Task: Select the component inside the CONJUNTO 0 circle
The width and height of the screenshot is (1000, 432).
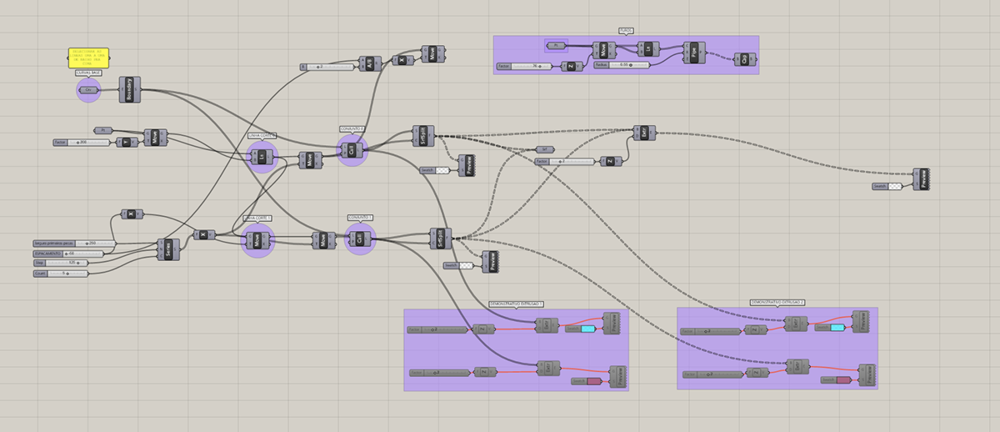Action: (x=353, y=151)
